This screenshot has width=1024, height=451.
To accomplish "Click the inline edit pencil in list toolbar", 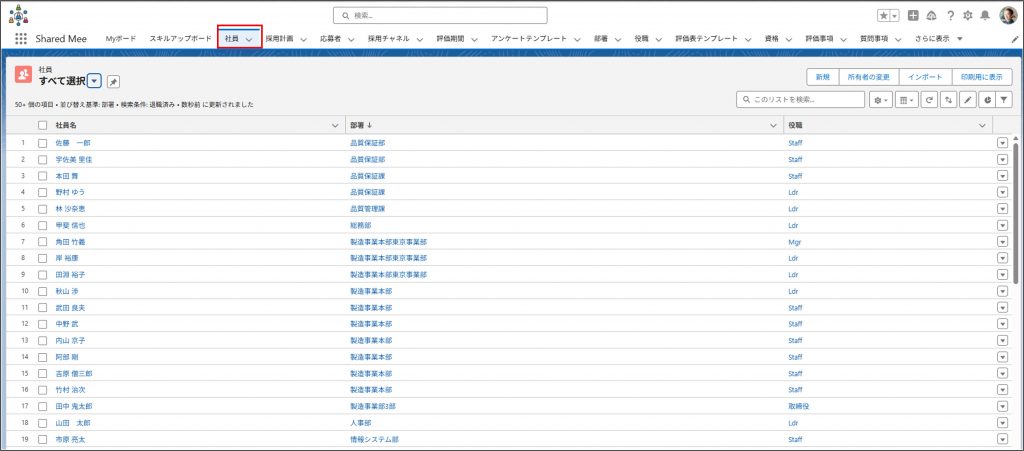I will point(967,100).
